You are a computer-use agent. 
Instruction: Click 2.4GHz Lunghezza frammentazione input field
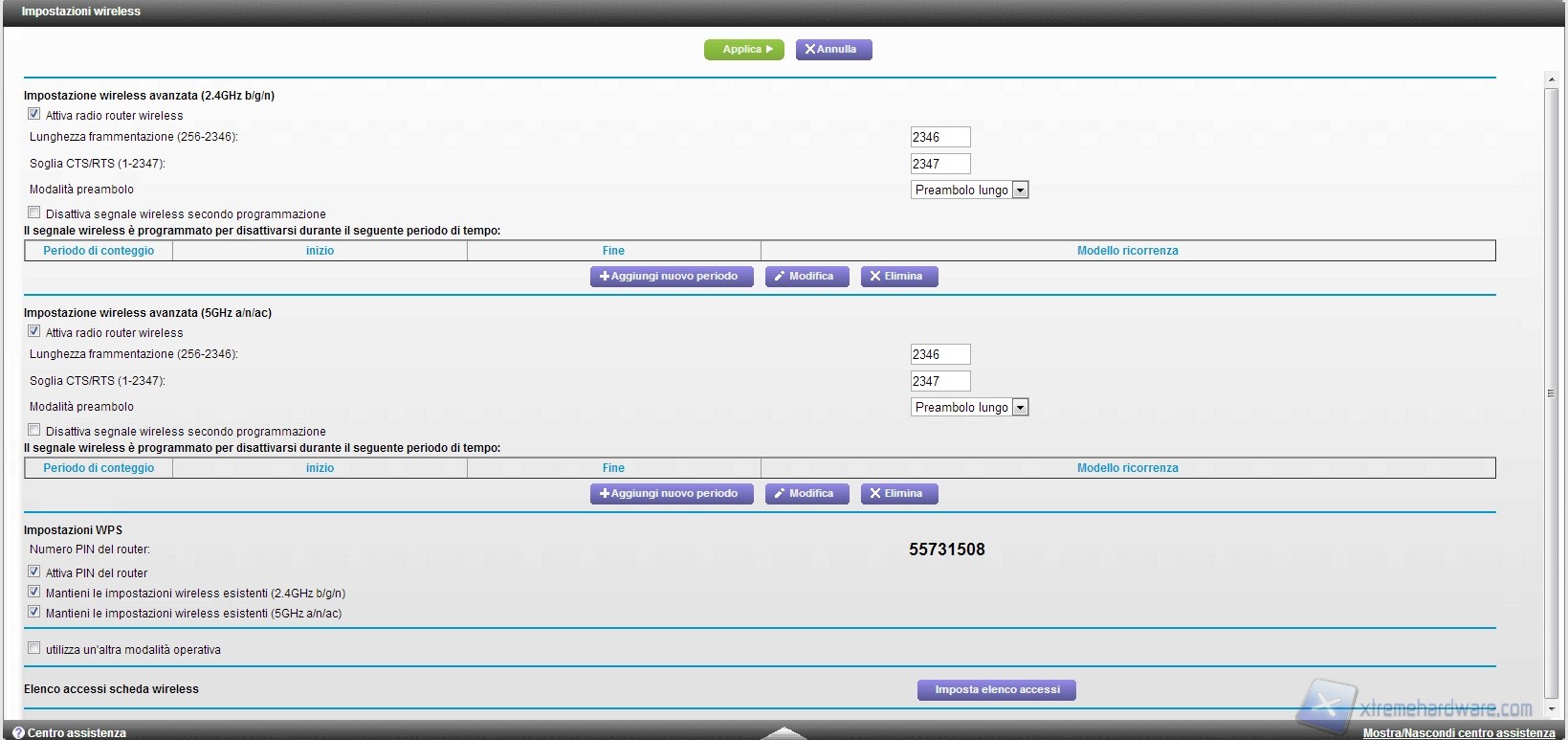[x=939, y=137]
